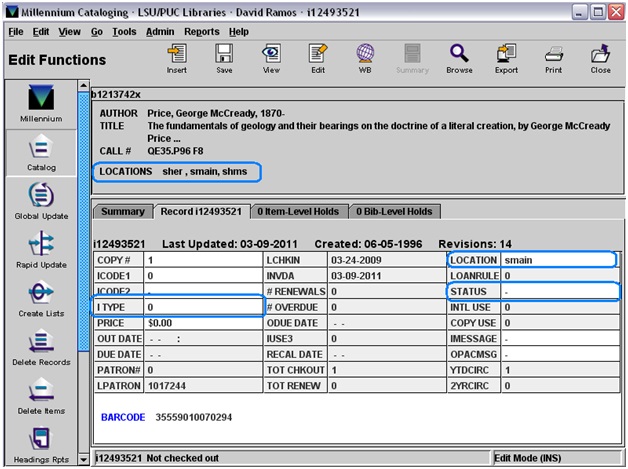Screen dimensions: 628x469
Task: Print the record using Print icon
Action: pos(553,58)
